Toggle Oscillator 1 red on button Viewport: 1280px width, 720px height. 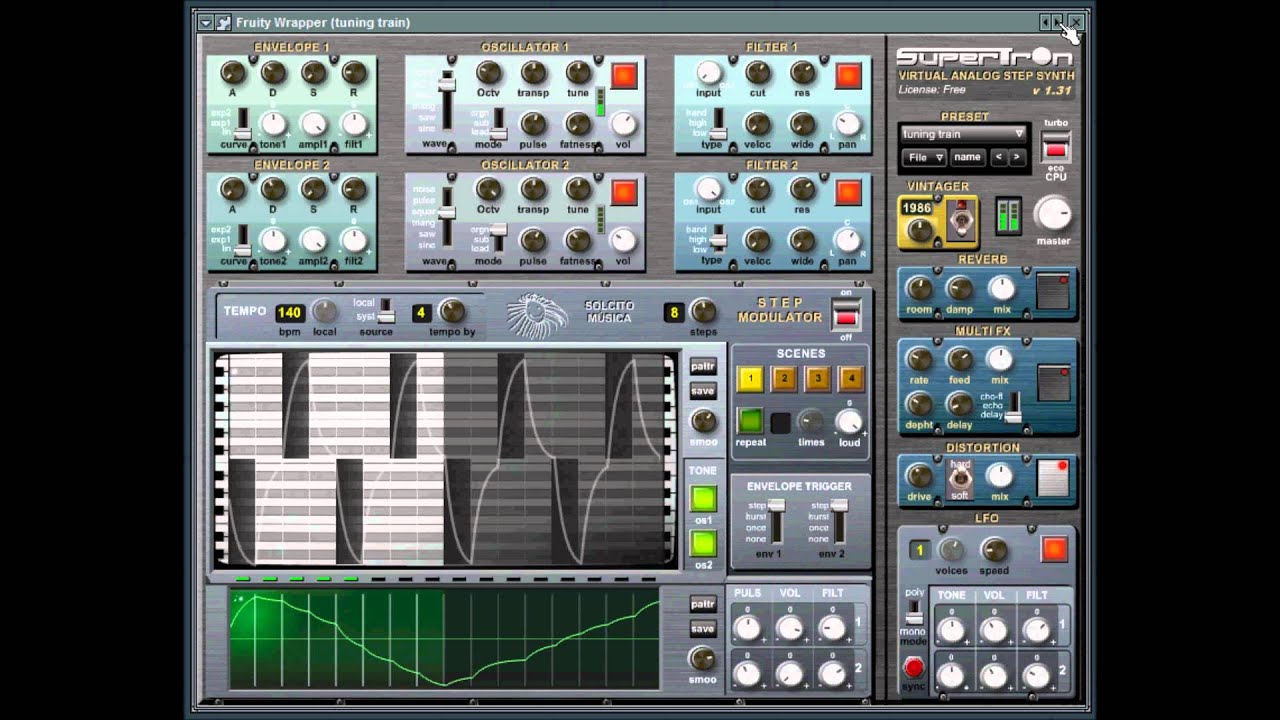pyautogui.click(x=624, y=76)
